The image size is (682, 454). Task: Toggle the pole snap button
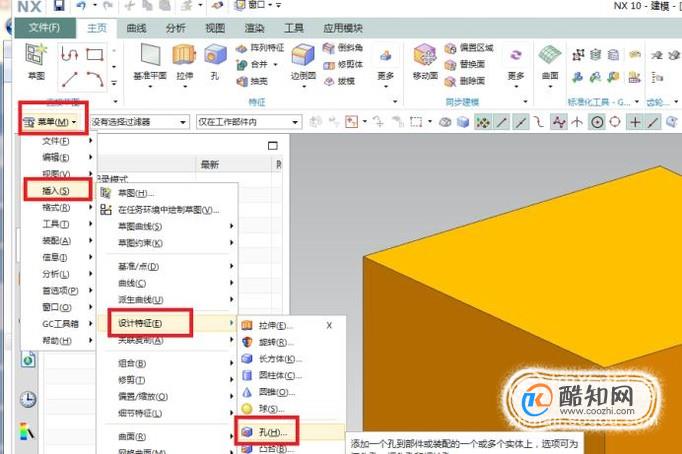[558, 122]
